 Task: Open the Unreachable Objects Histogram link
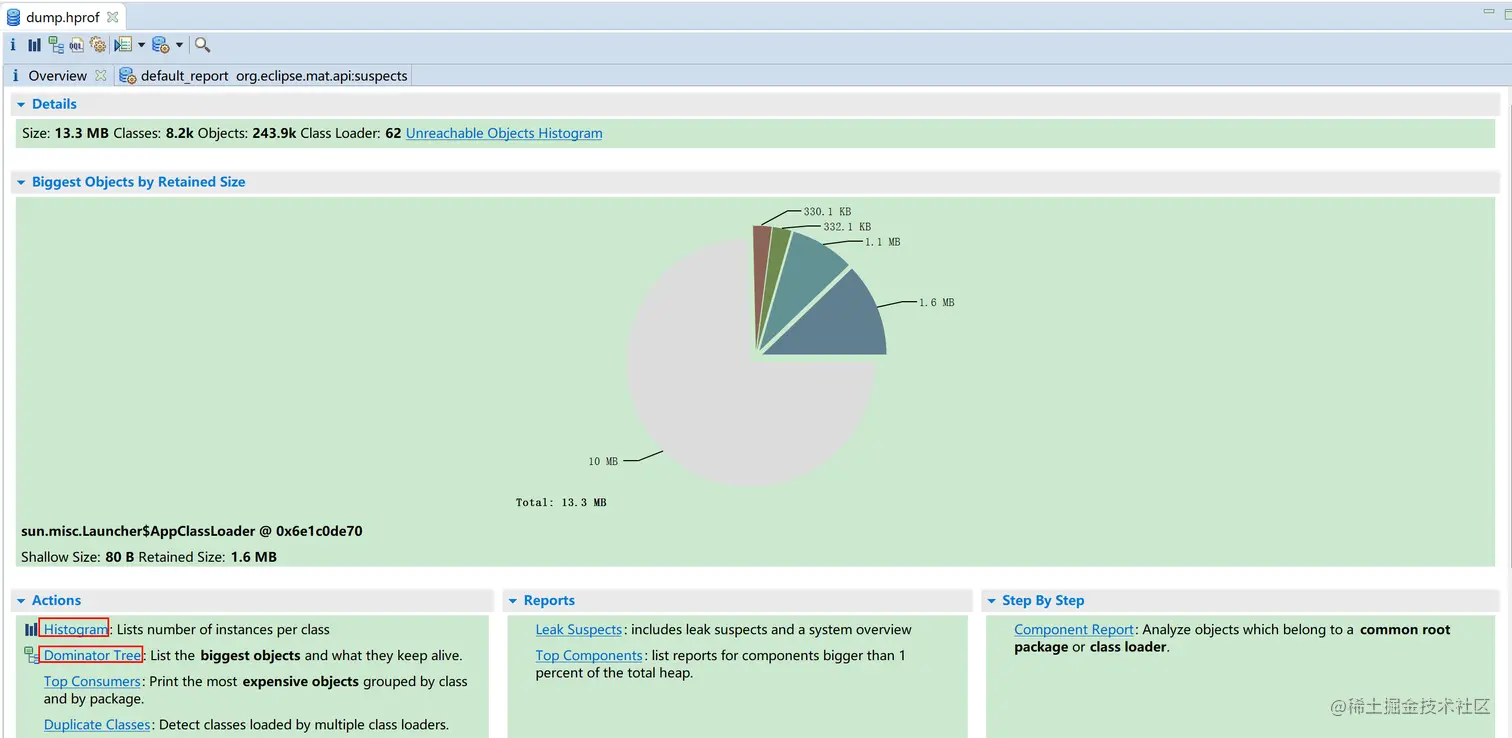[504, 133]
